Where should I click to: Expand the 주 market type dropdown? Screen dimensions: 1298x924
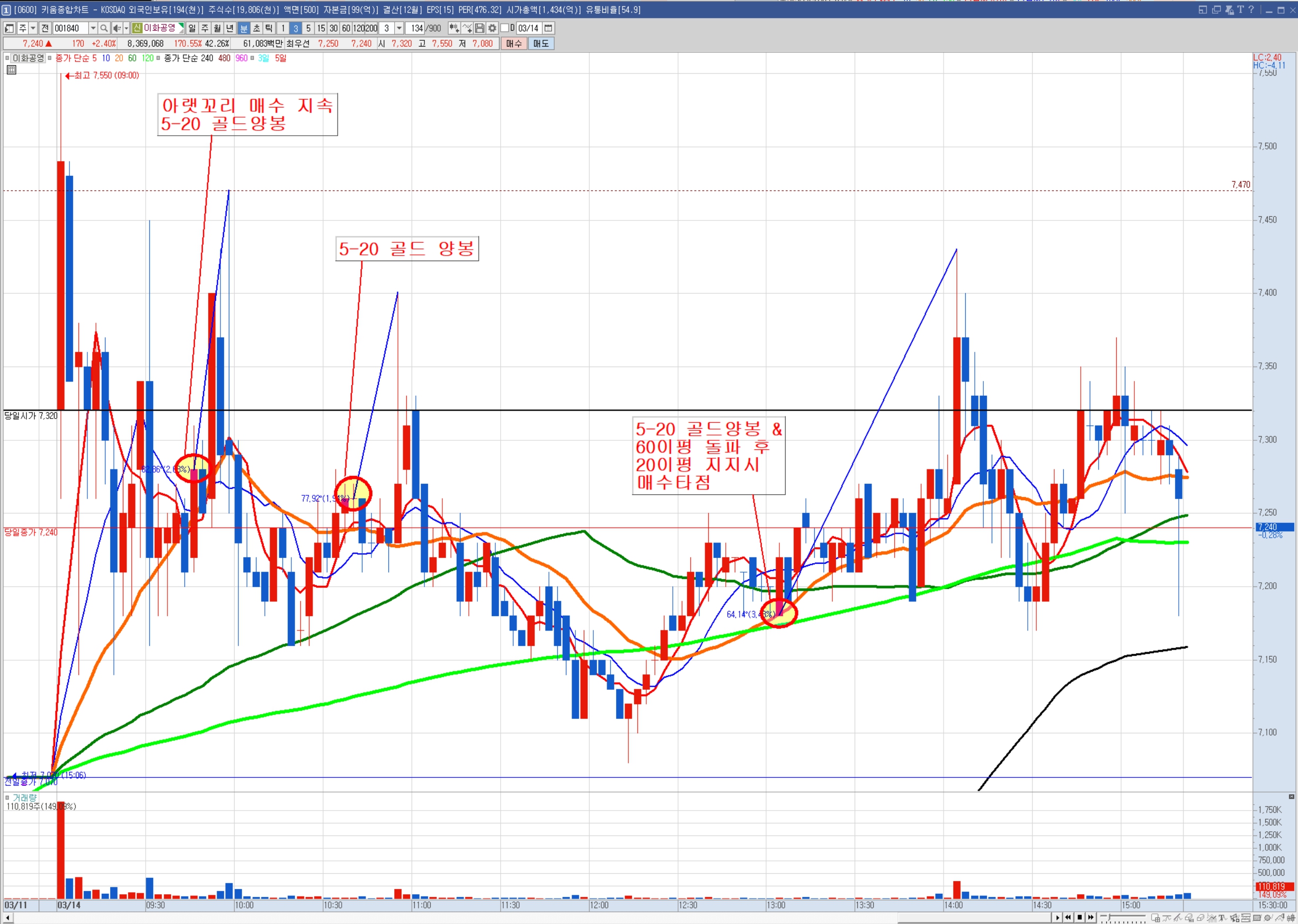pos(33,28)
